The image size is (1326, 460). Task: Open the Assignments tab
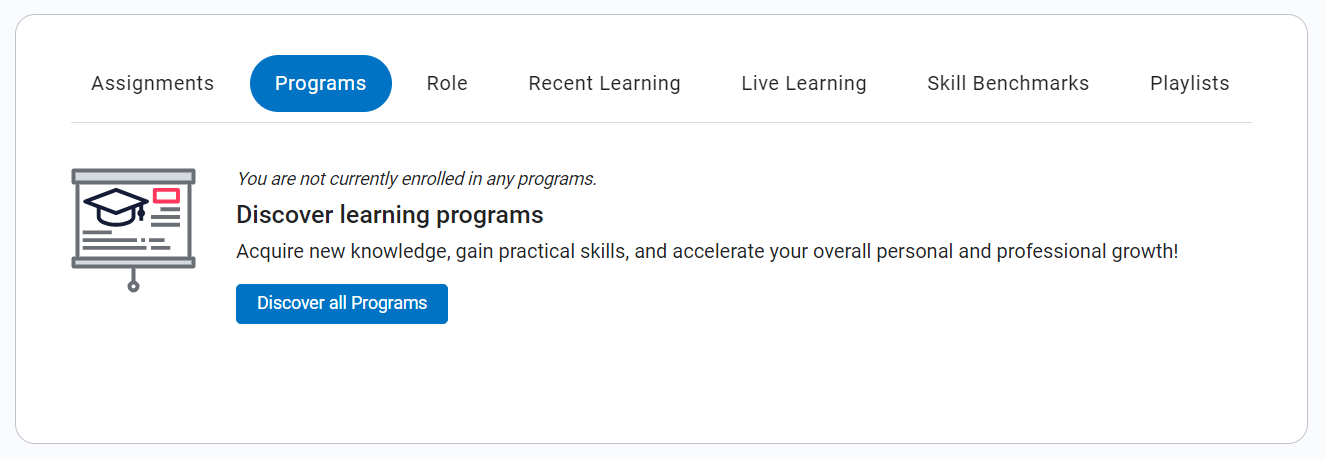[x=152, y=84]
